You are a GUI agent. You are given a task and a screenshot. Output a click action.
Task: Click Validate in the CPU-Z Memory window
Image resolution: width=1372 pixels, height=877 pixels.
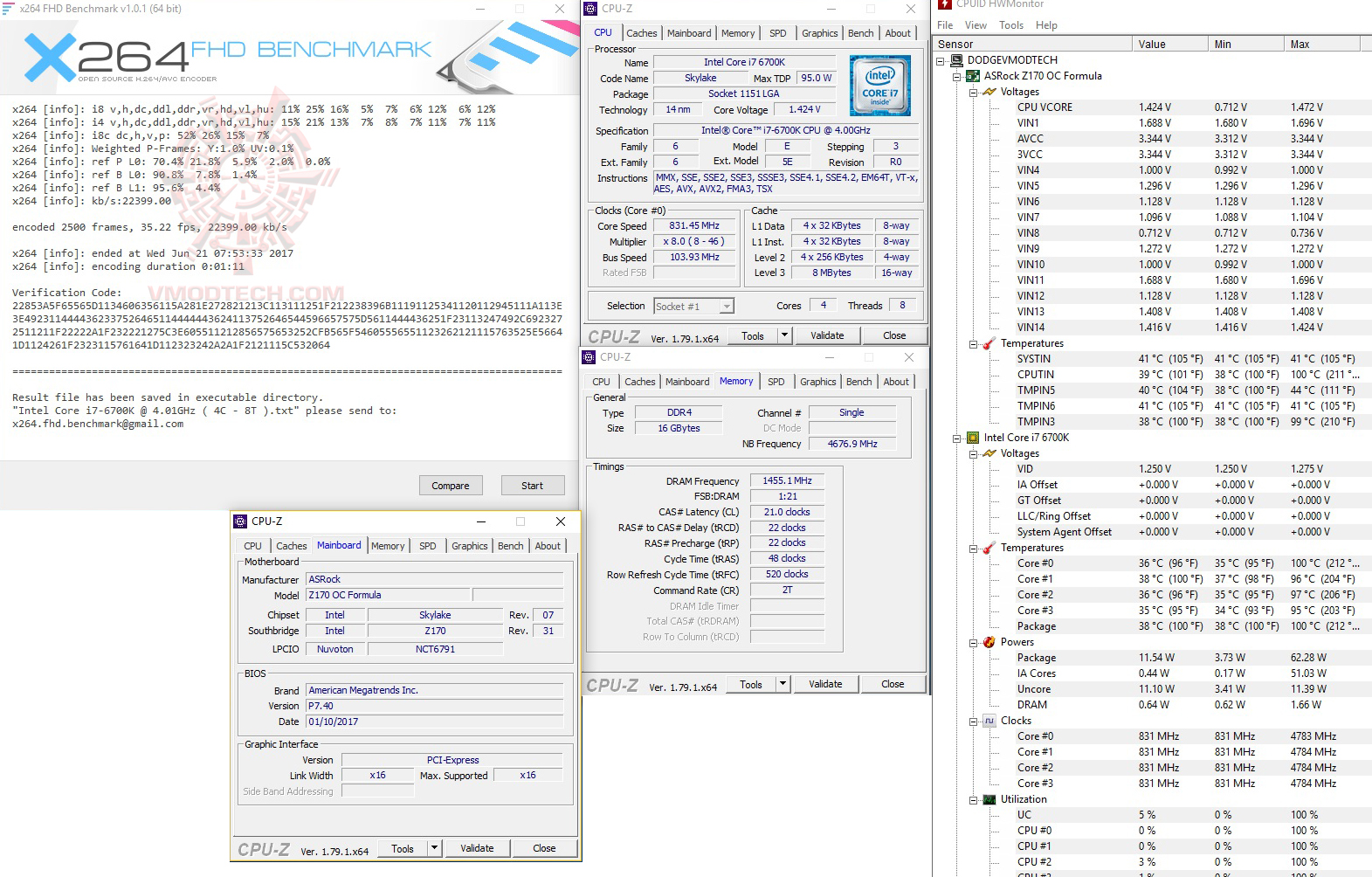coord(825,684)
